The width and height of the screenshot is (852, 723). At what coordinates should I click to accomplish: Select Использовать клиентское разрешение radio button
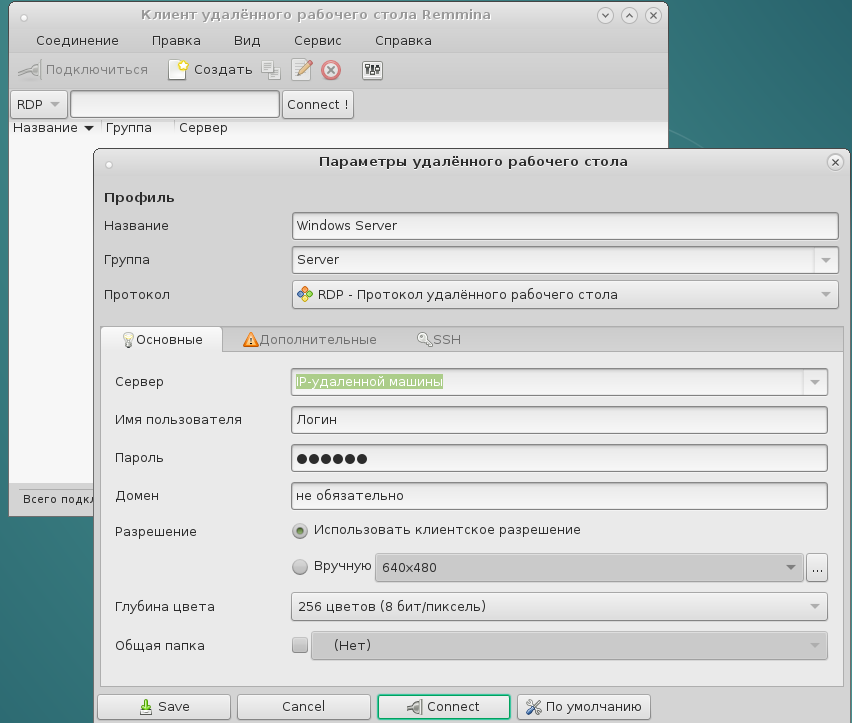pos(300,531)
